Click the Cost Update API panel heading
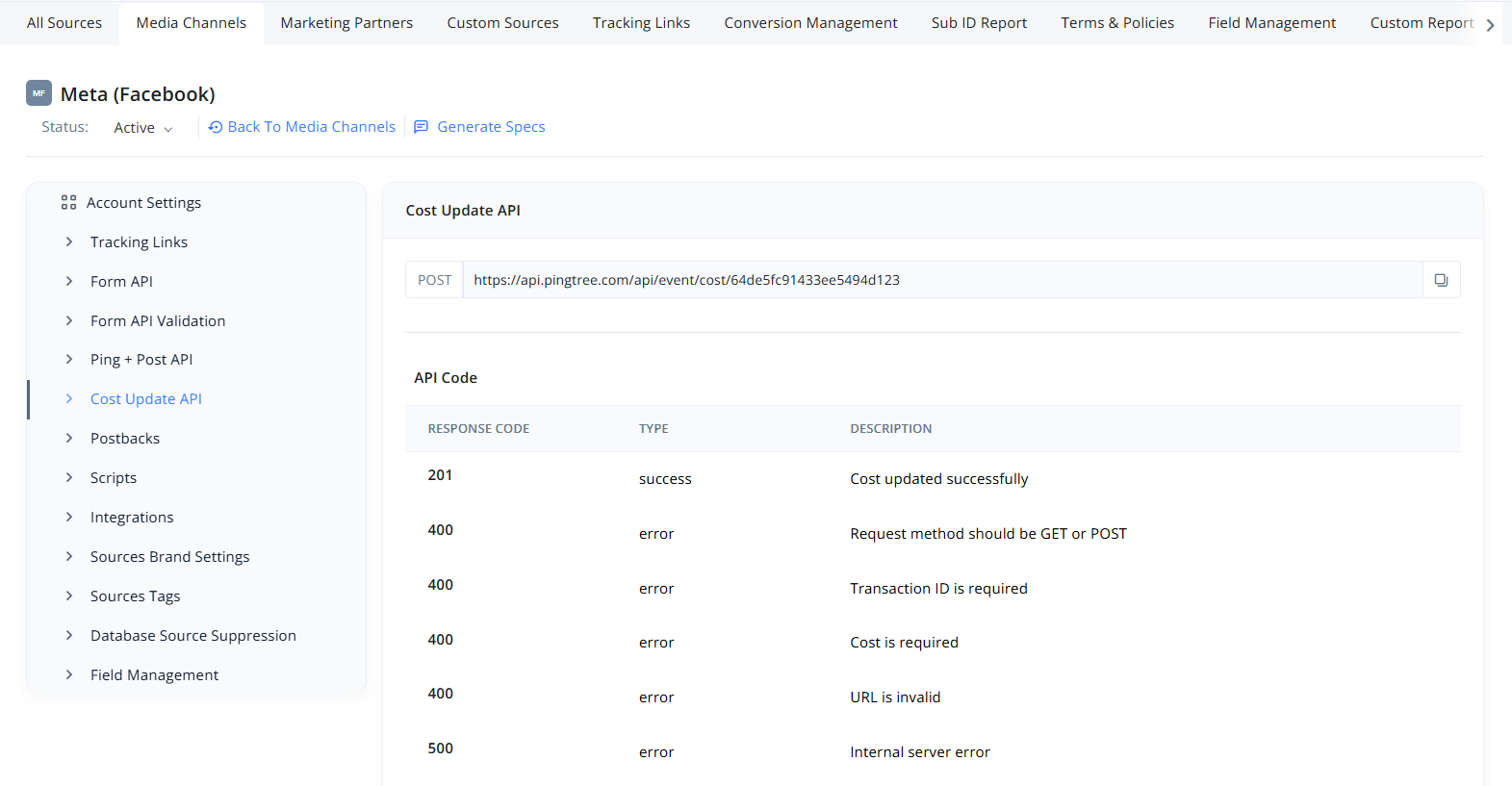 point(463,211)
